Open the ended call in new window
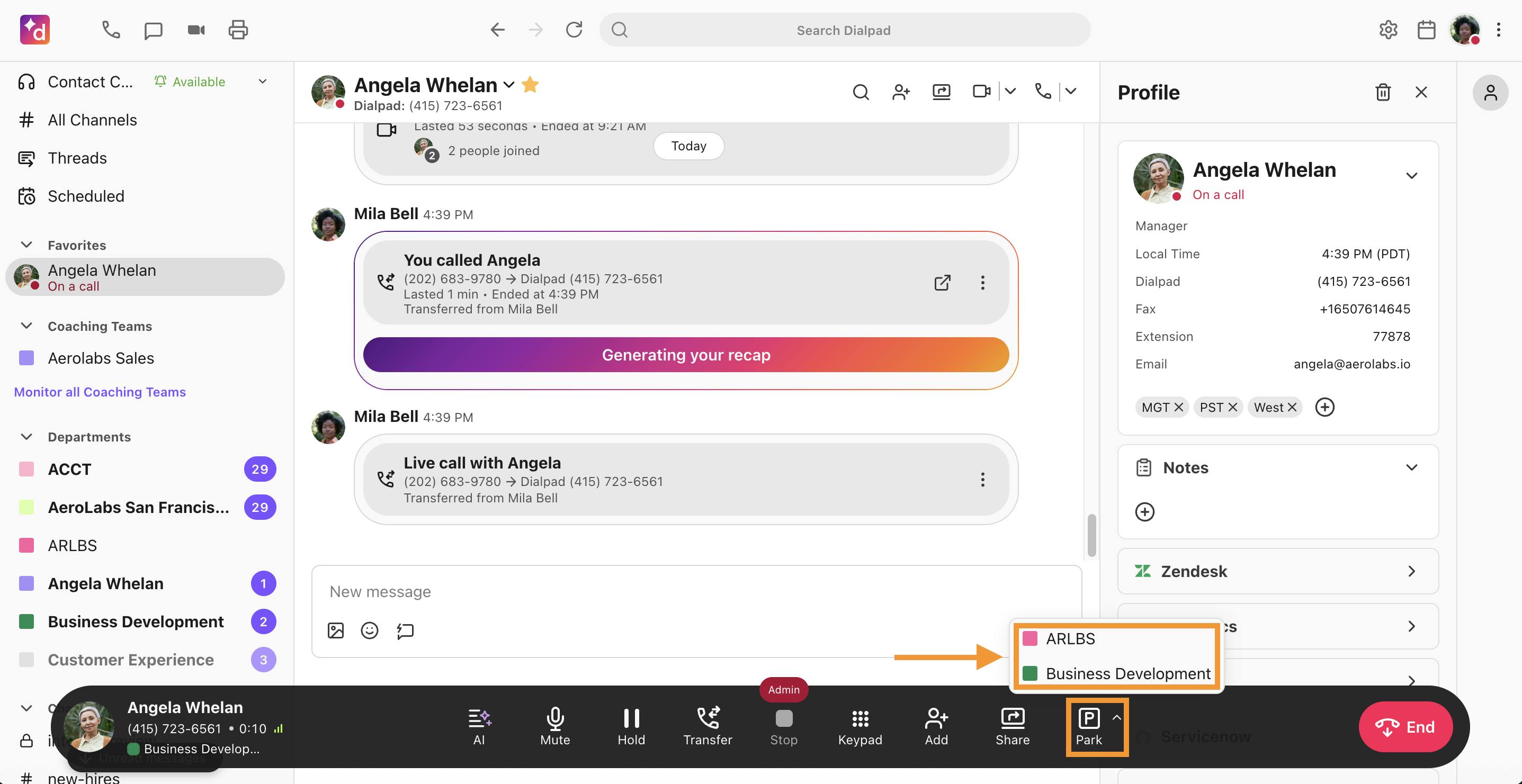 [x=943, y=282]
